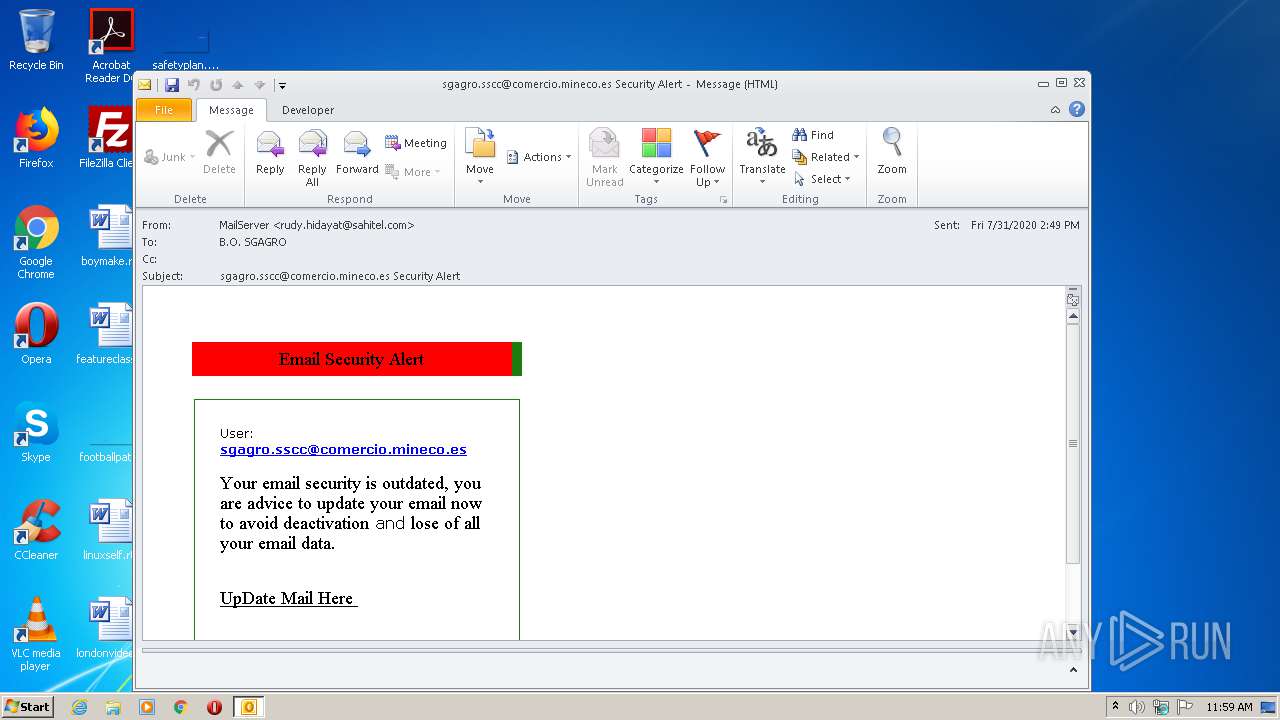Viewport: 1280px width, 720px height.
Task: Open the Junk dropdown menu
Action: click(169, 157)
